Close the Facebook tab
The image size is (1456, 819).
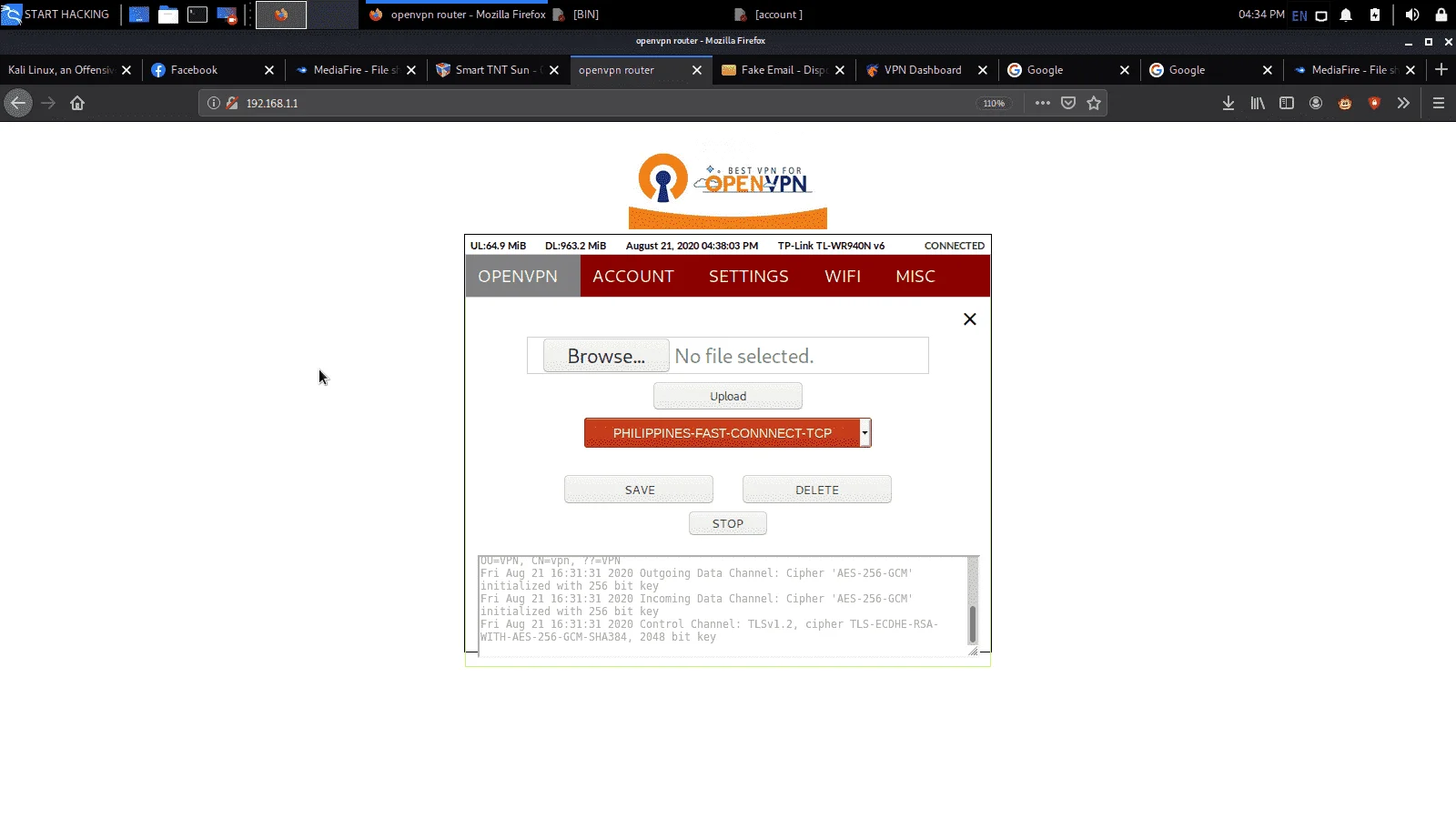269,70
